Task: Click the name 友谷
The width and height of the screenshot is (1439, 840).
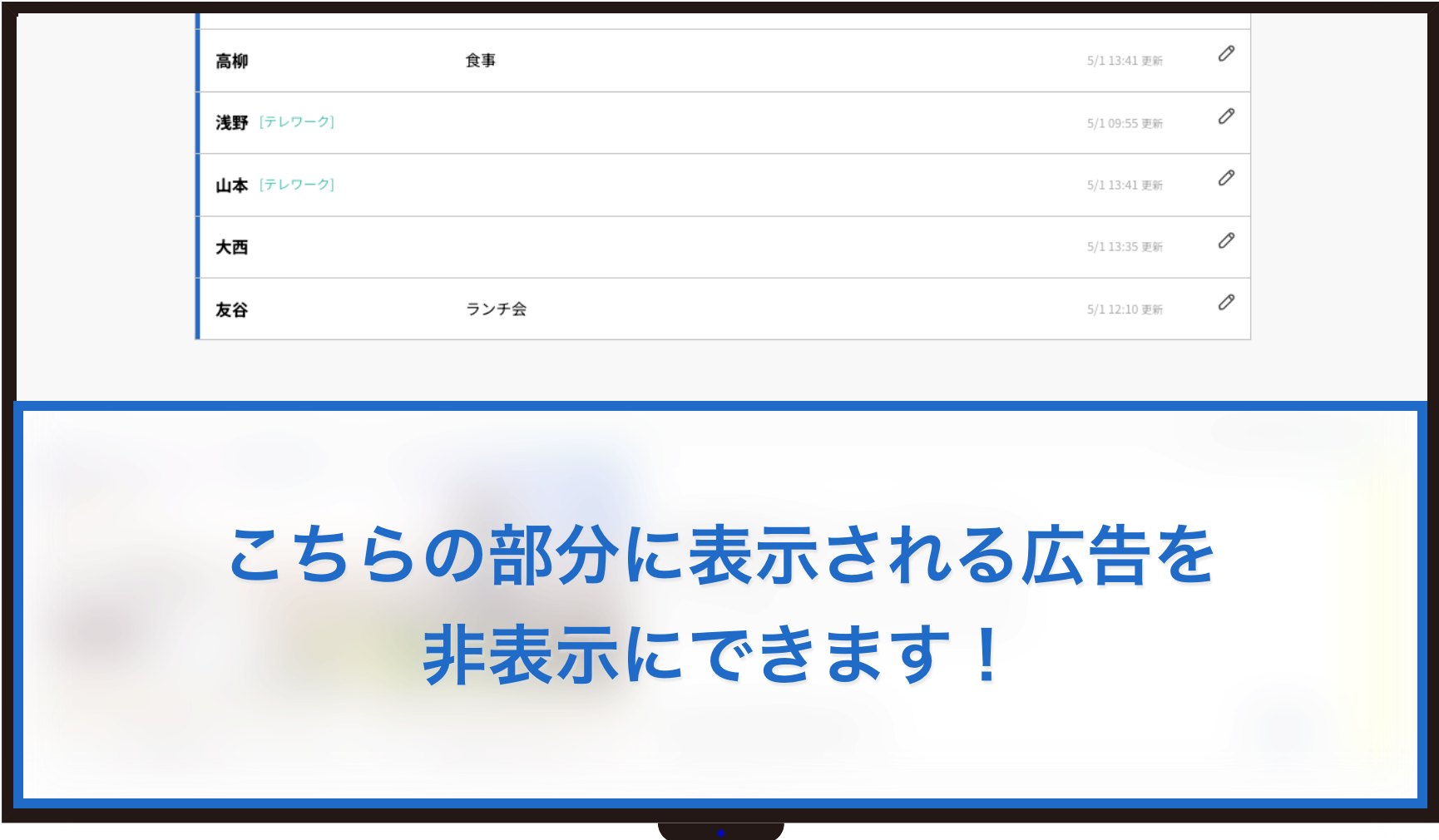Action: (x=231, y=310)
